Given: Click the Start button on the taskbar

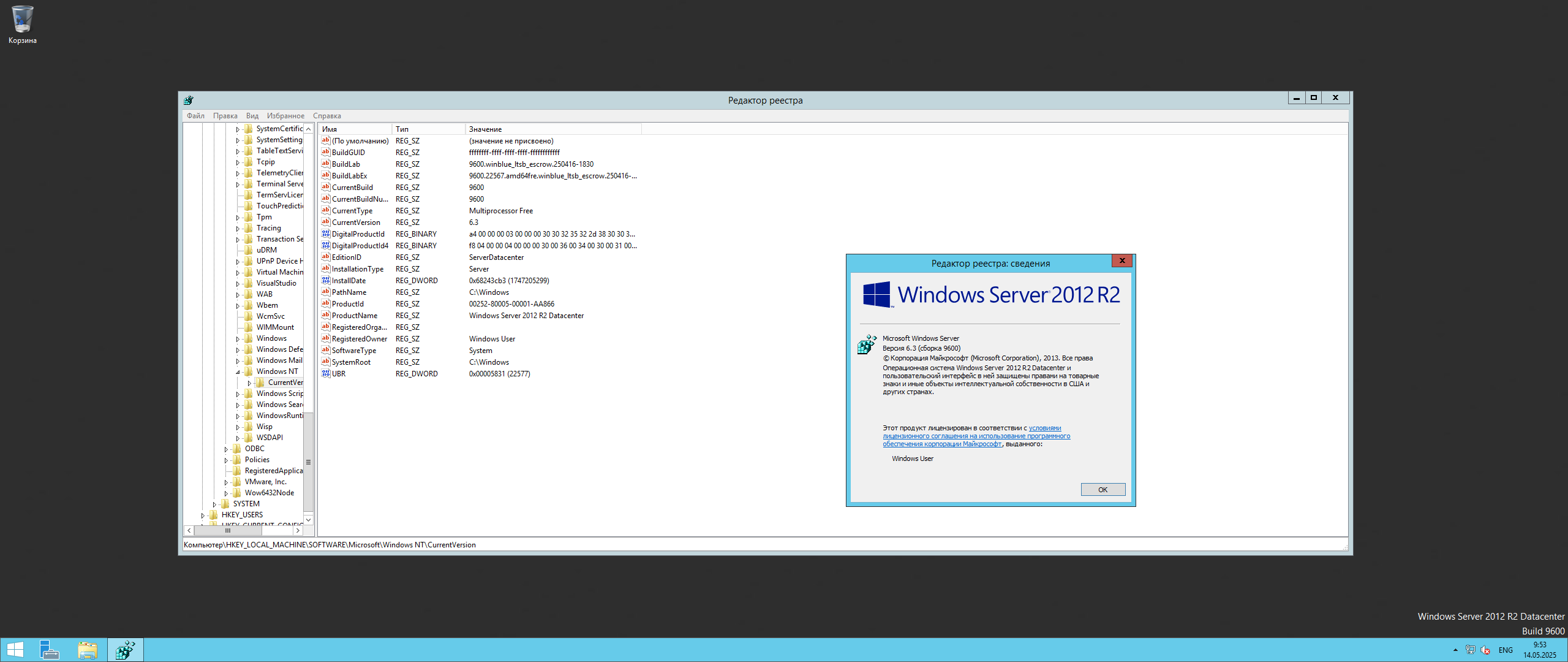Looking at the screenshot, I should point(15,650).
